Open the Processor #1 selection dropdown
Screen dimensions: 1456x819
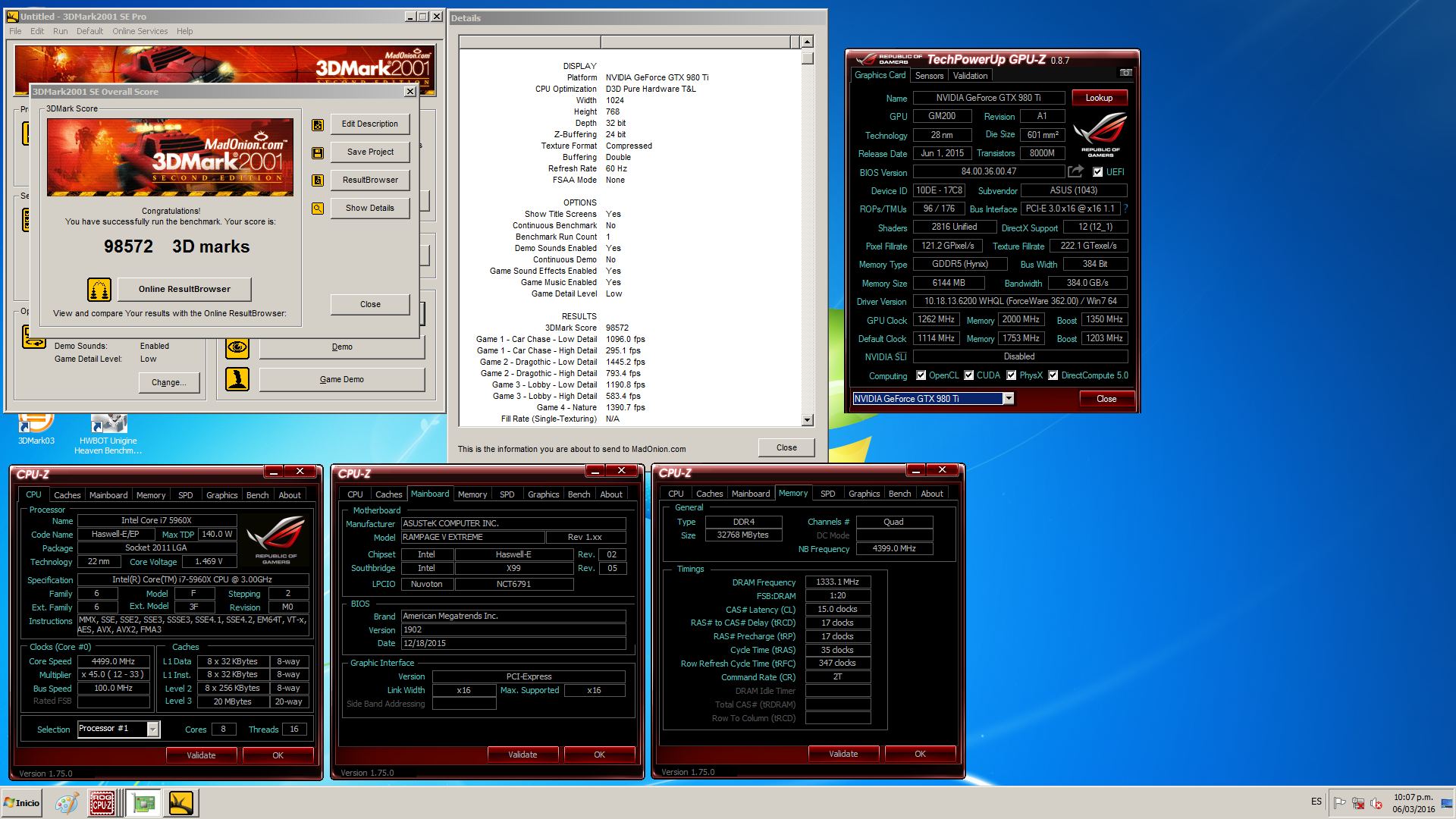153,729
